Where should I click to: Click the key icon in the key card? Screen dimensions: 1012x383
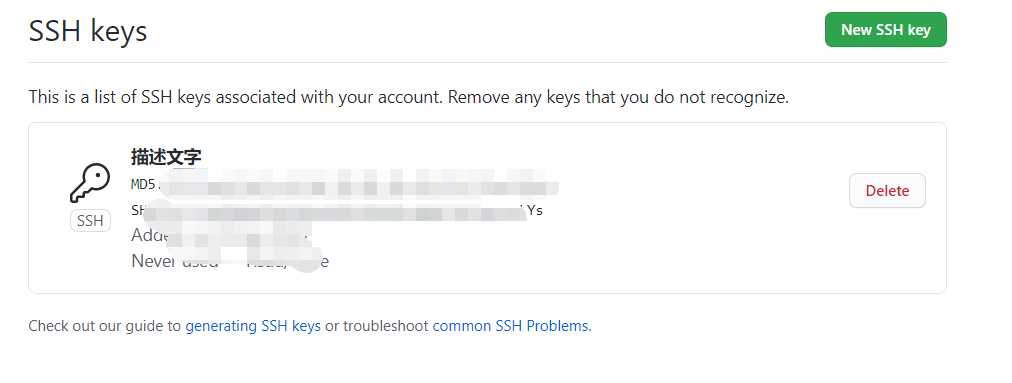pyautogui.click(x=90, y=183)
